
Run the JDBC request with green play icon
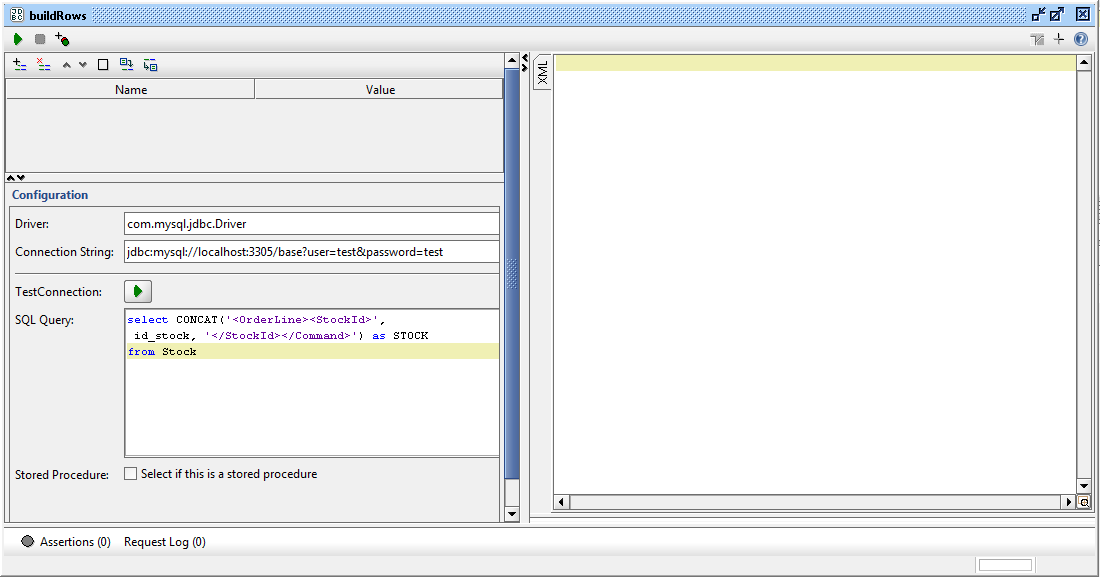click(x=18, y=39)
